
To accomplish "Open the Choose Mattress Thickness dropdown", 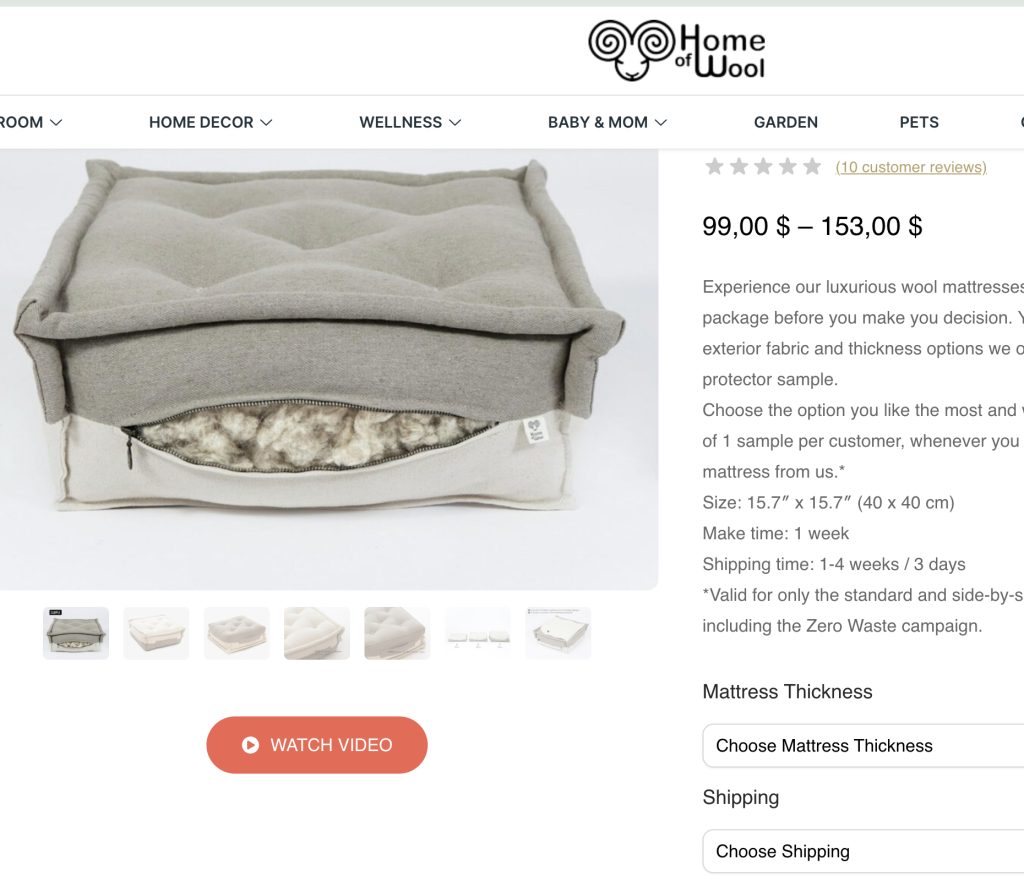I will pyautogui.click(x=863, y=745).
